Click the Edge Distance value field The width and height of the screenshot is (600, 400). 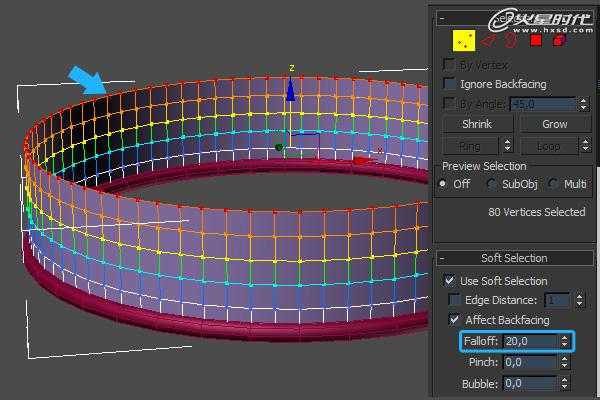tap(557, 300)
